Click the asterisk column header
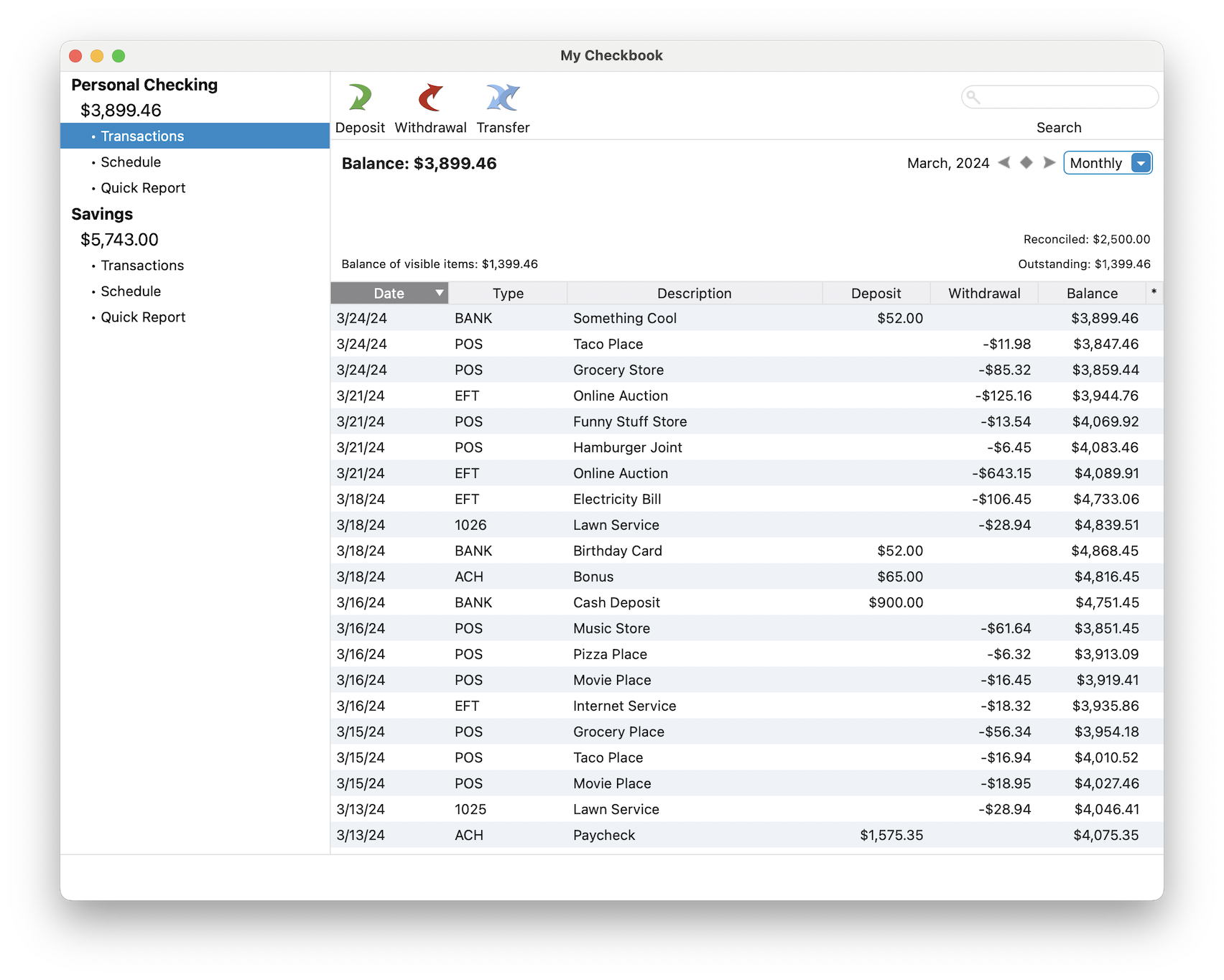The width and height of the screenshot is (1224, 980). [x=1154, y=293]
